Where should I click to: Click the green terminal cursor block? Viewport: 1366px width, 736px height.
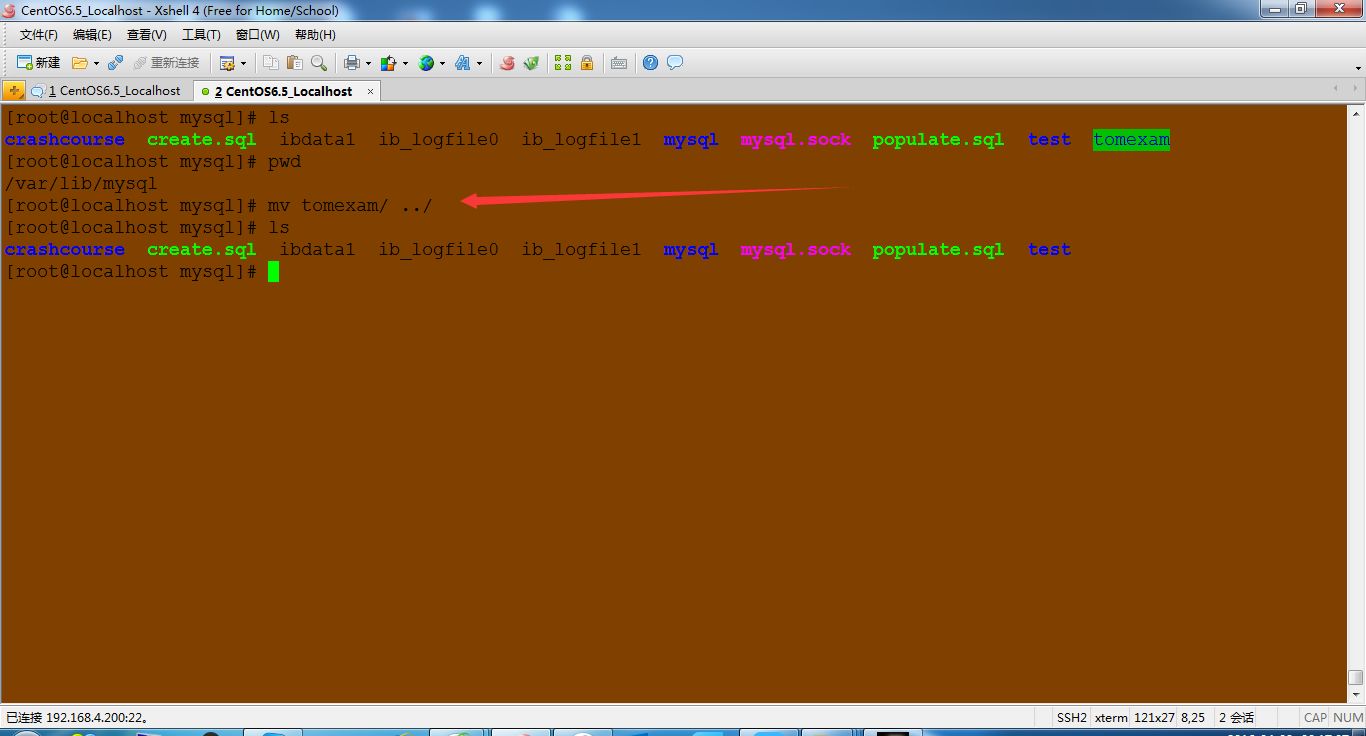273,272
